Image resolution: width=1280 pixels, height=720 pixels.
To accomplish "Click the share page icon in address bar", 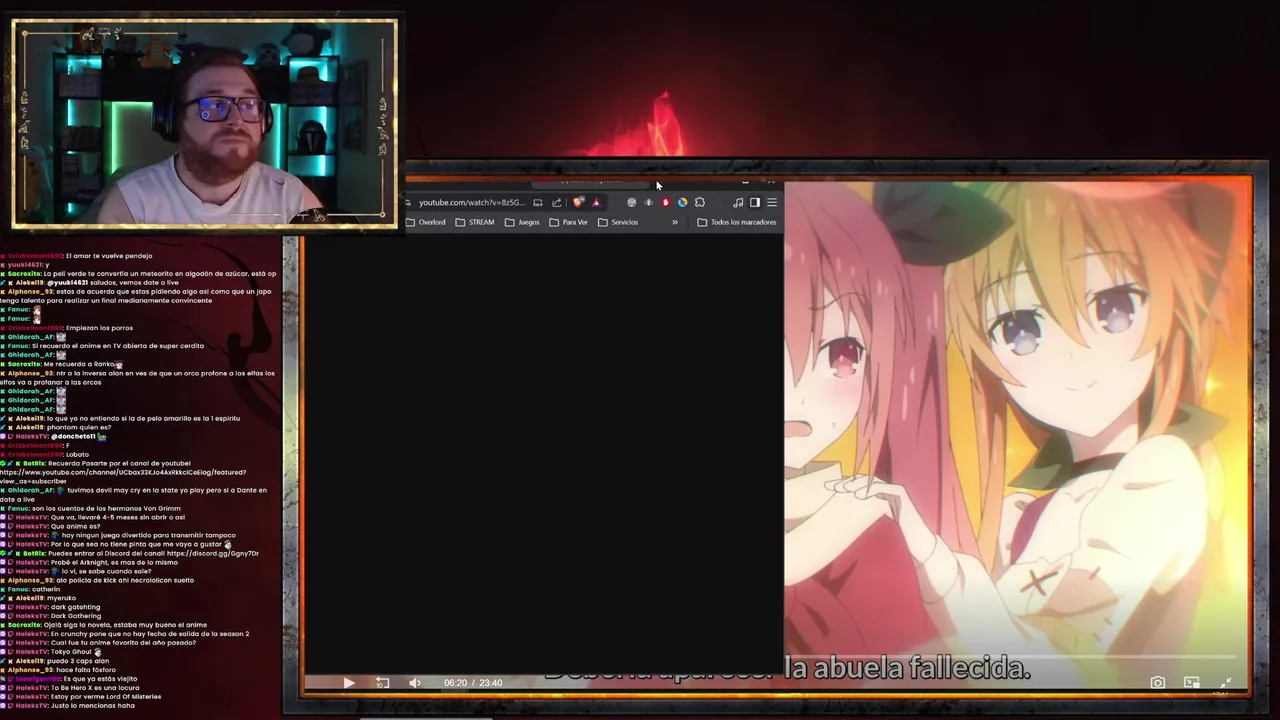I will pos(557,203).
